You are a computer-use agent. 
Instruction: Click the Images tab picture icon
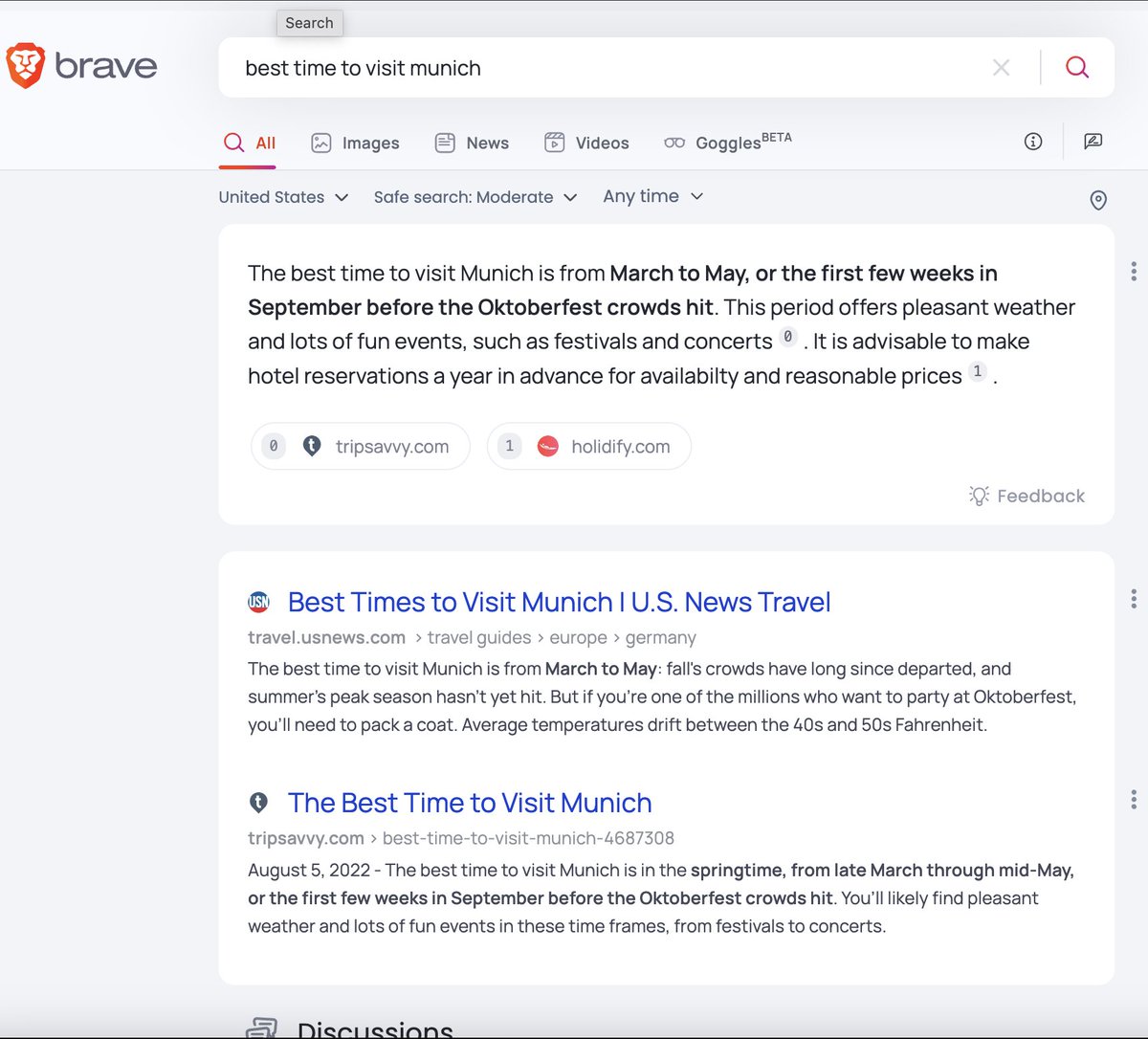[321, 143]
